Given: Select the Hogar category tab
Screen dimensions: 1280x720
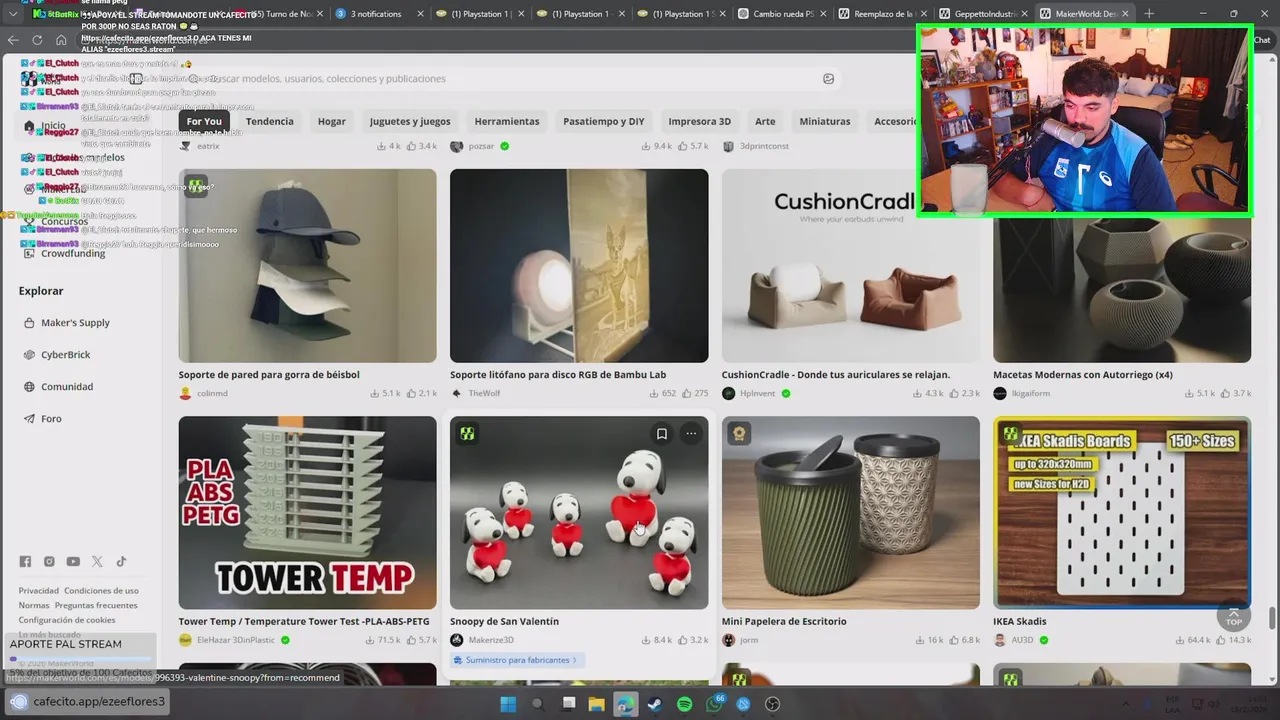Looking at the screenshot, I should point(332,121).
